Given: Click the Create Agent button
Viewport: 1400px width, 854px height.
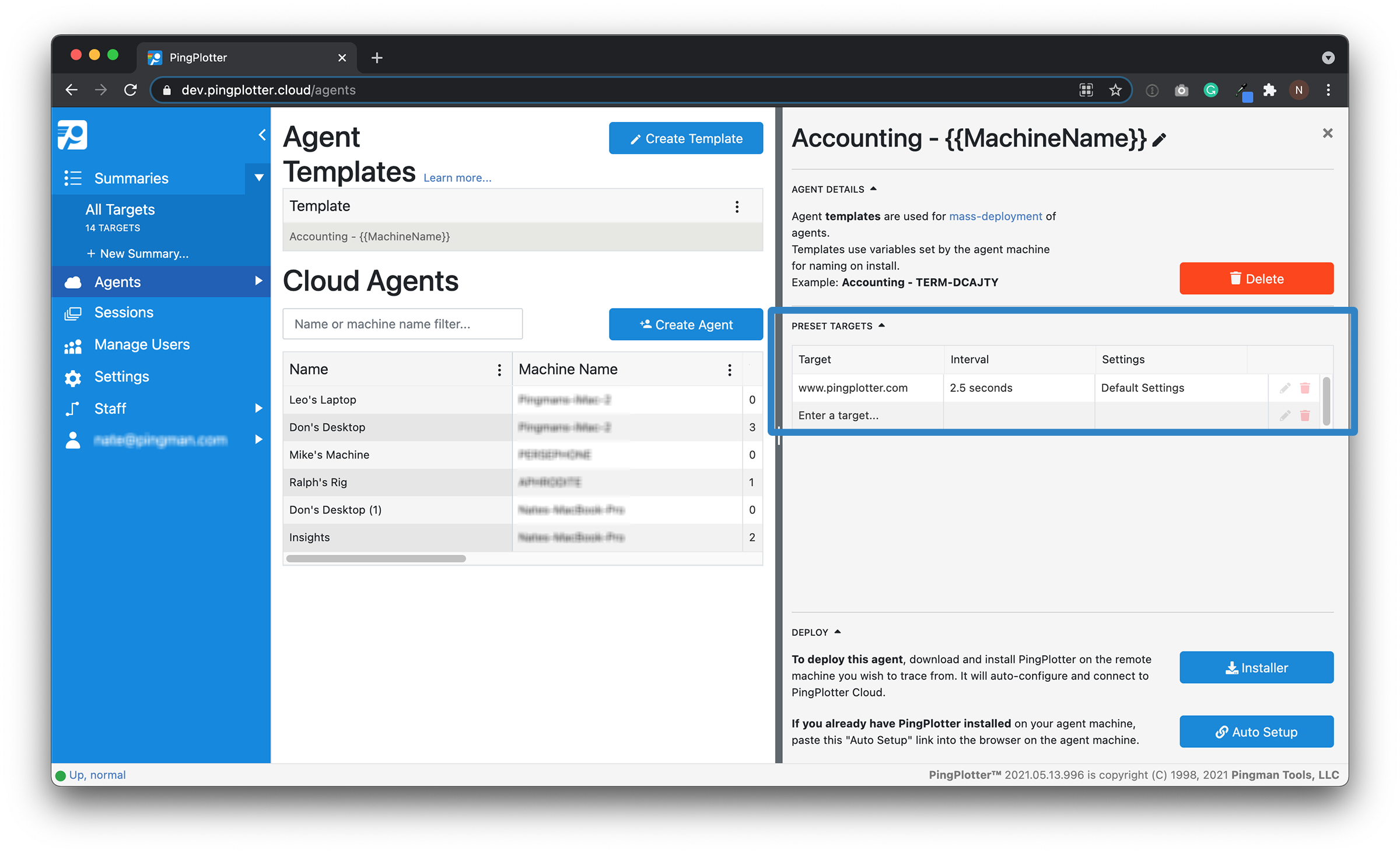Looking at the screenshot, I should 685,324.
